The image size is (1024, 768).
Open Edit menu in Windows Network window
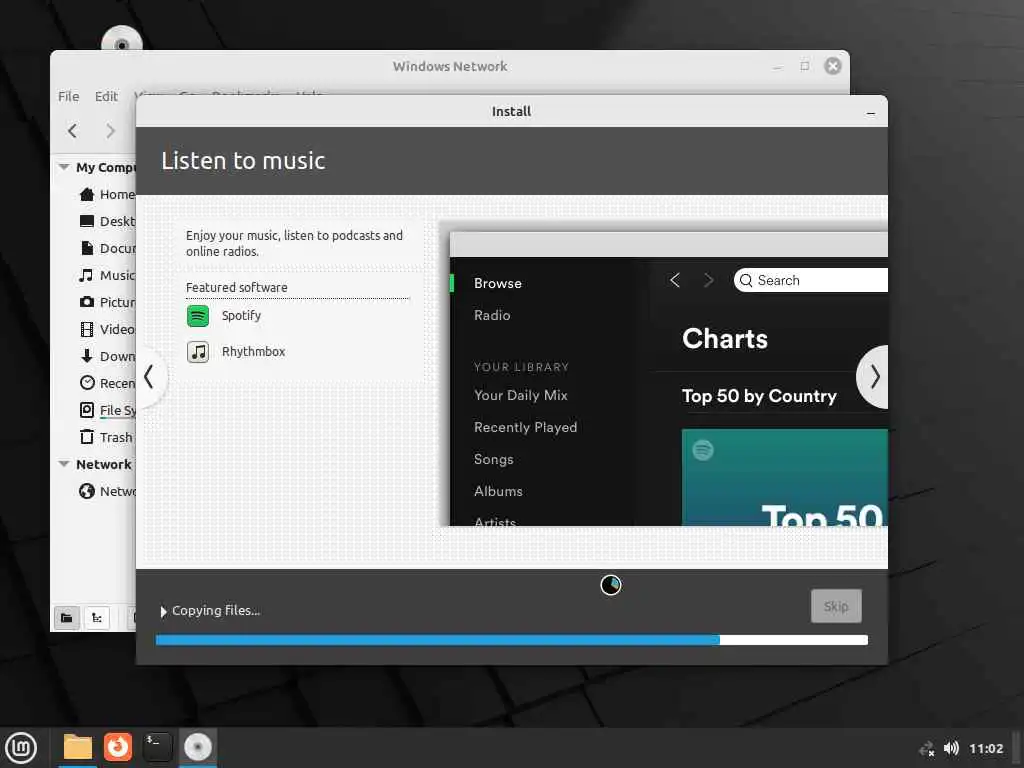pos(106,97)
